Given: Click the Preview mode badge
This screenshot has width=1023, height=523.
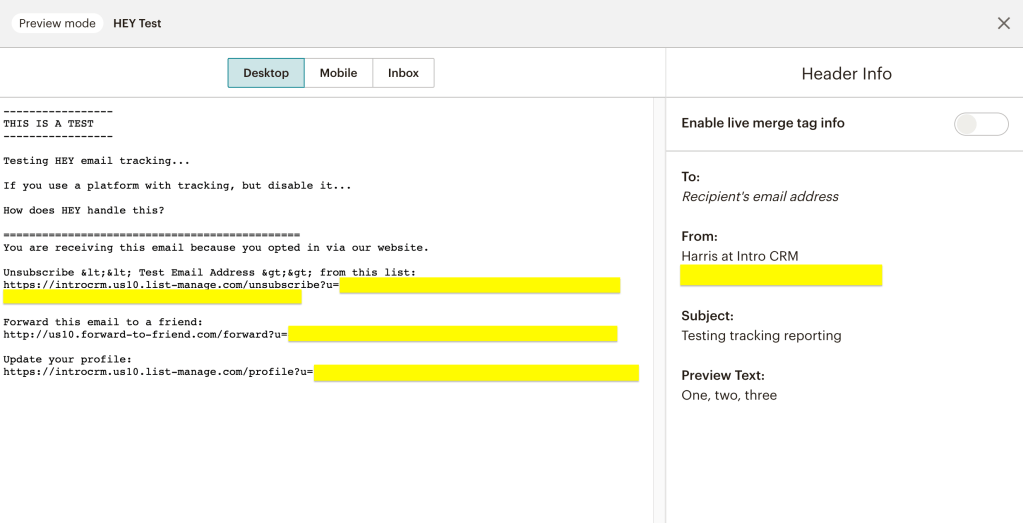Looking at the screenshot, I should tap(57, 23).
